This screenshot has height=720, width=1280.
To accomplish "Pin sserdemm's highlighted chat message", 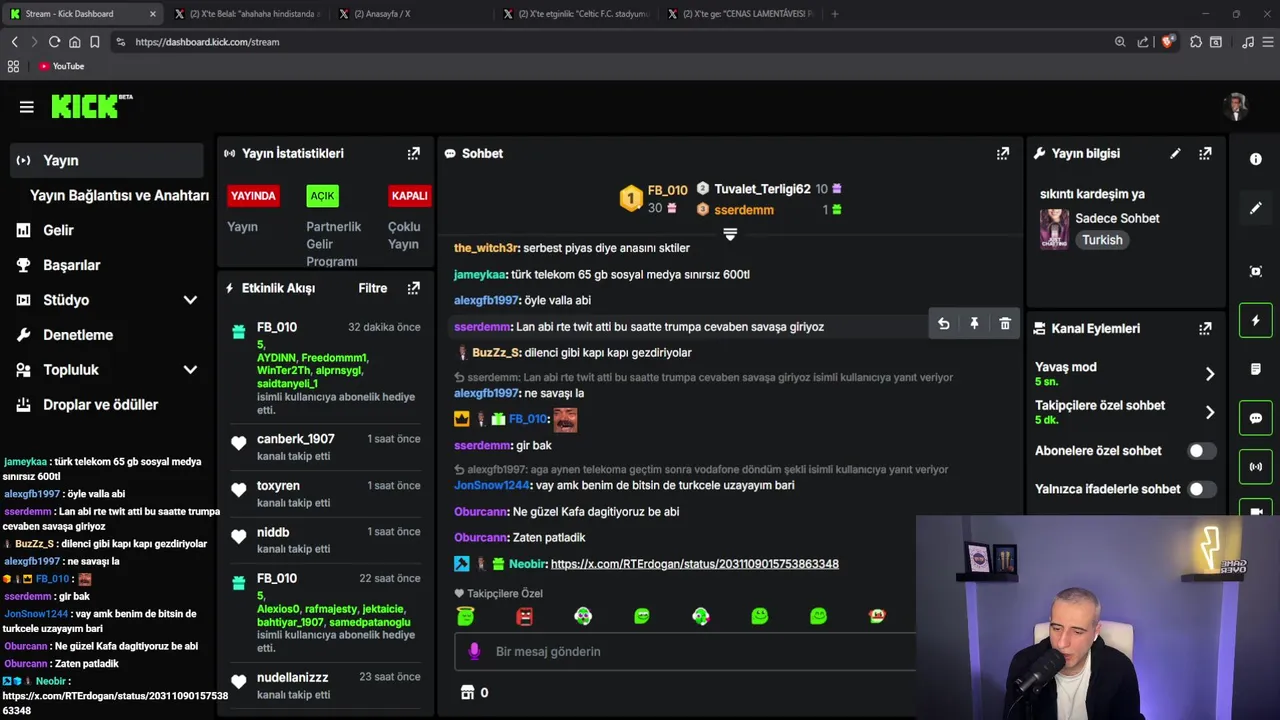I will pos(974,324).
